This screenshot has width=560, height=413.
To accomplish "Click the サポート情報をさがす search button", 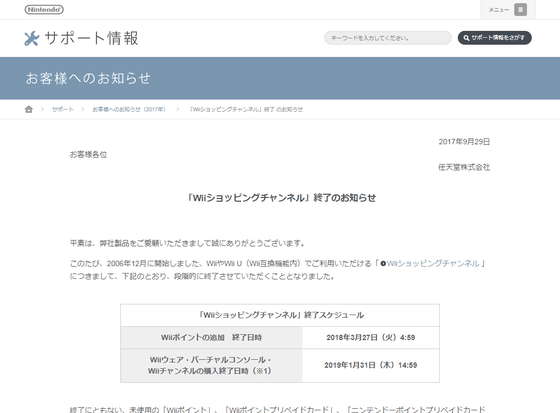I will pyautogui.click(x=495, y=38).
